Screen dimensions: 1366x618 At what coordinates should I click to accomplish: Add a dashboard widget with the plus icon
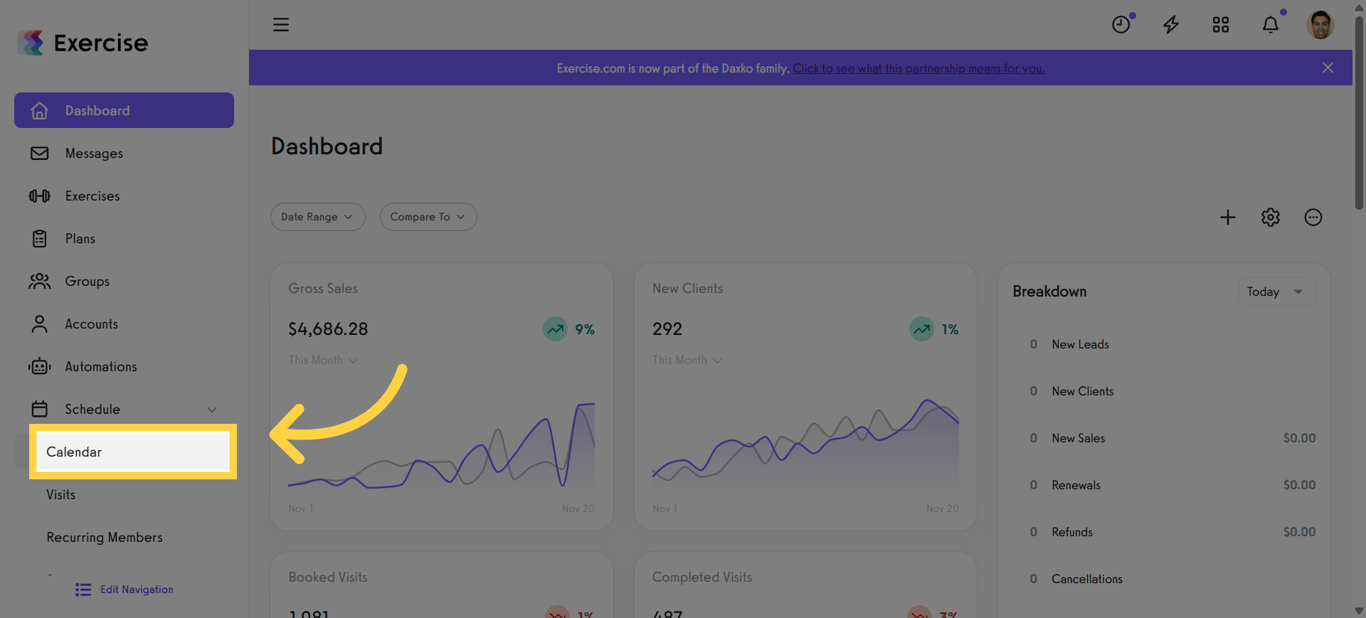1228,217
